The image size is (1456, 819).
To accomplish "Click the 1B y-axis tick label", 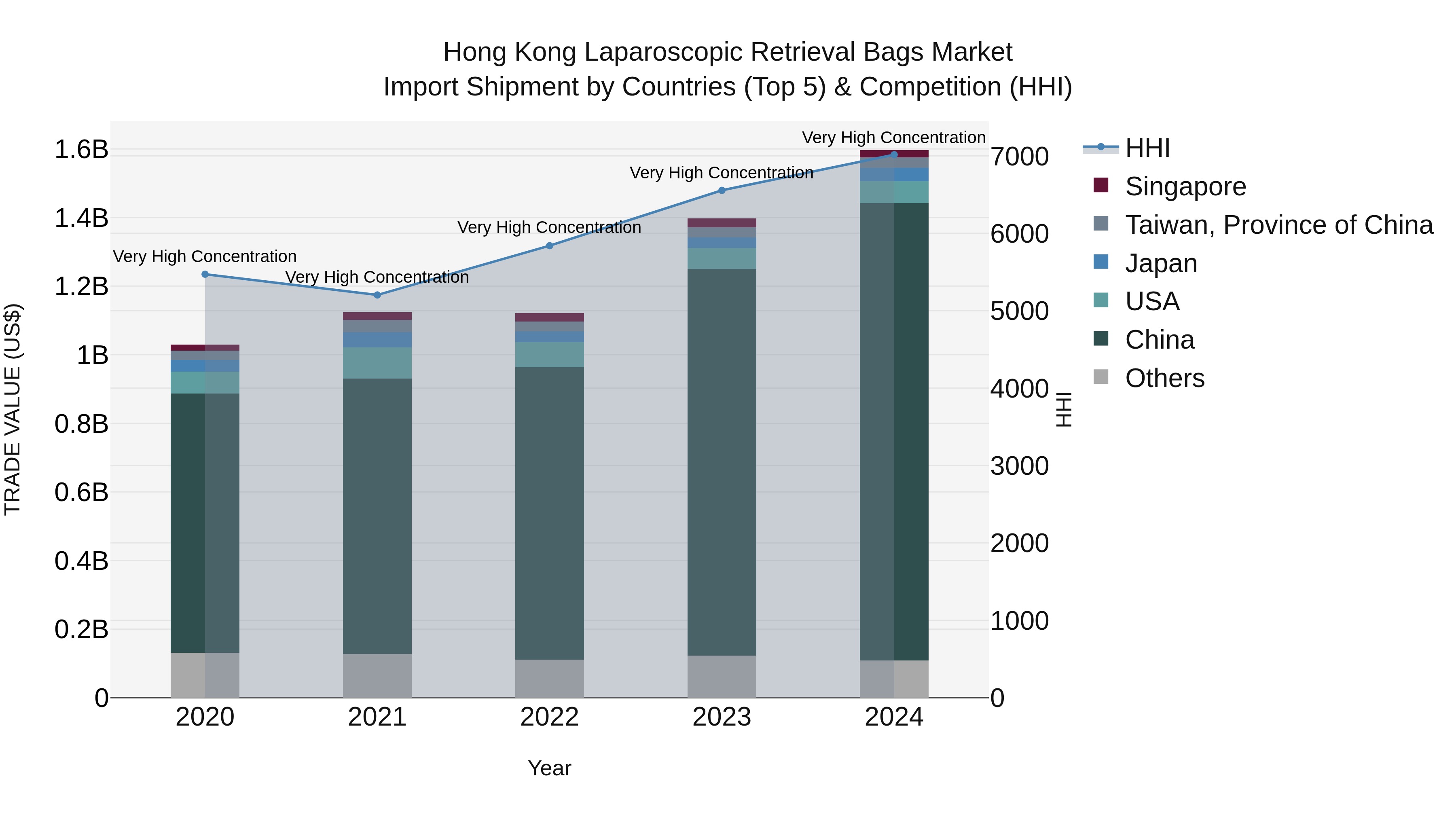I will coord(93,356).
